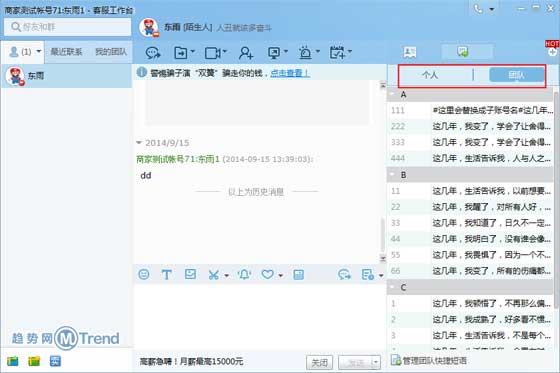Click the heart icon in input toolbar
560x373 pixels.
click(x=268, y=274)
